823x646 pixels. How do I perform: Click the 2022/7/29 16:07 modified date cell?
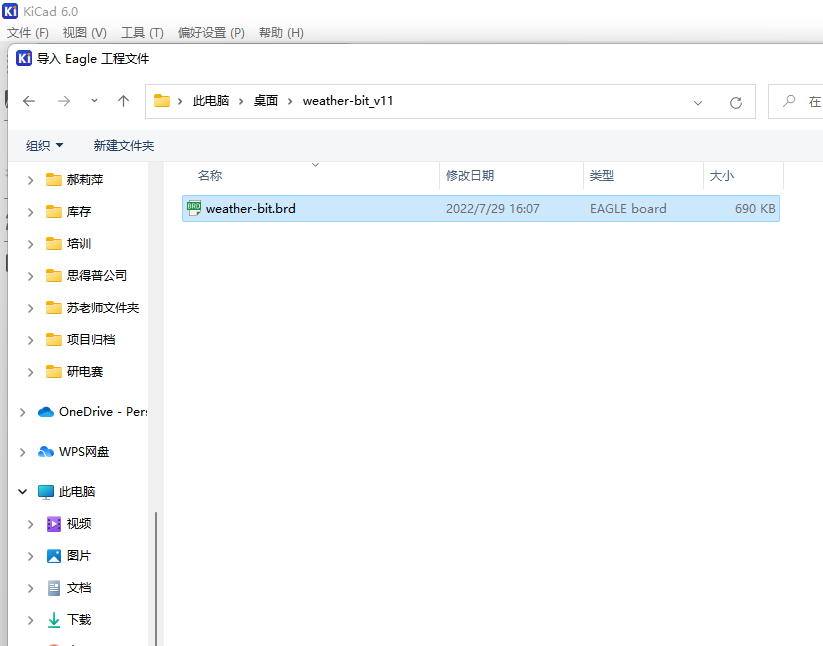tap(493, 208)
